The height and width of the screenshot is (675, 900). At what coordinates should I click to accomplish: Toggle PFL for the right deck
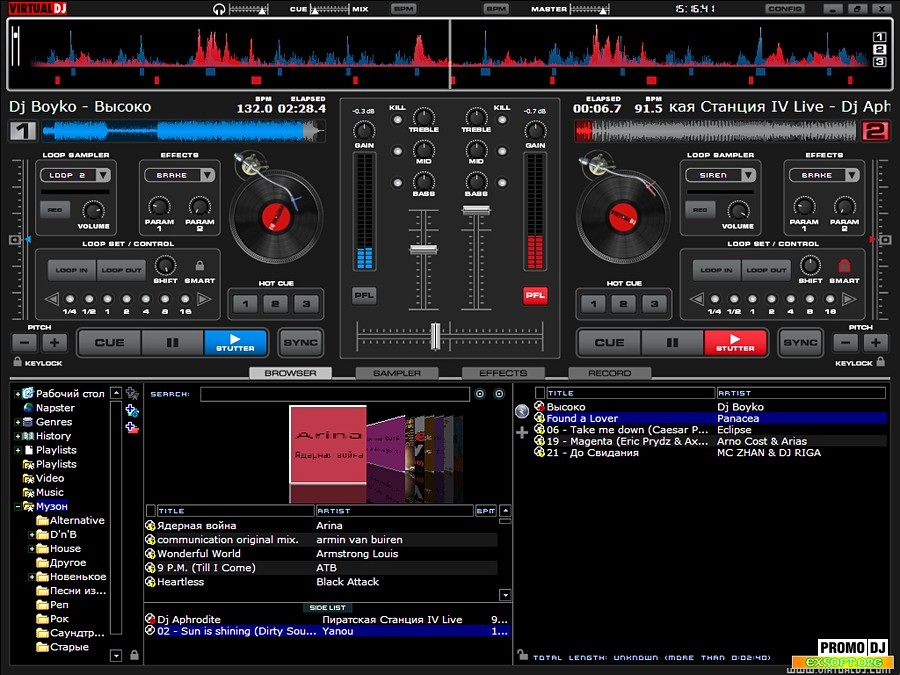[x=535, y=295]
